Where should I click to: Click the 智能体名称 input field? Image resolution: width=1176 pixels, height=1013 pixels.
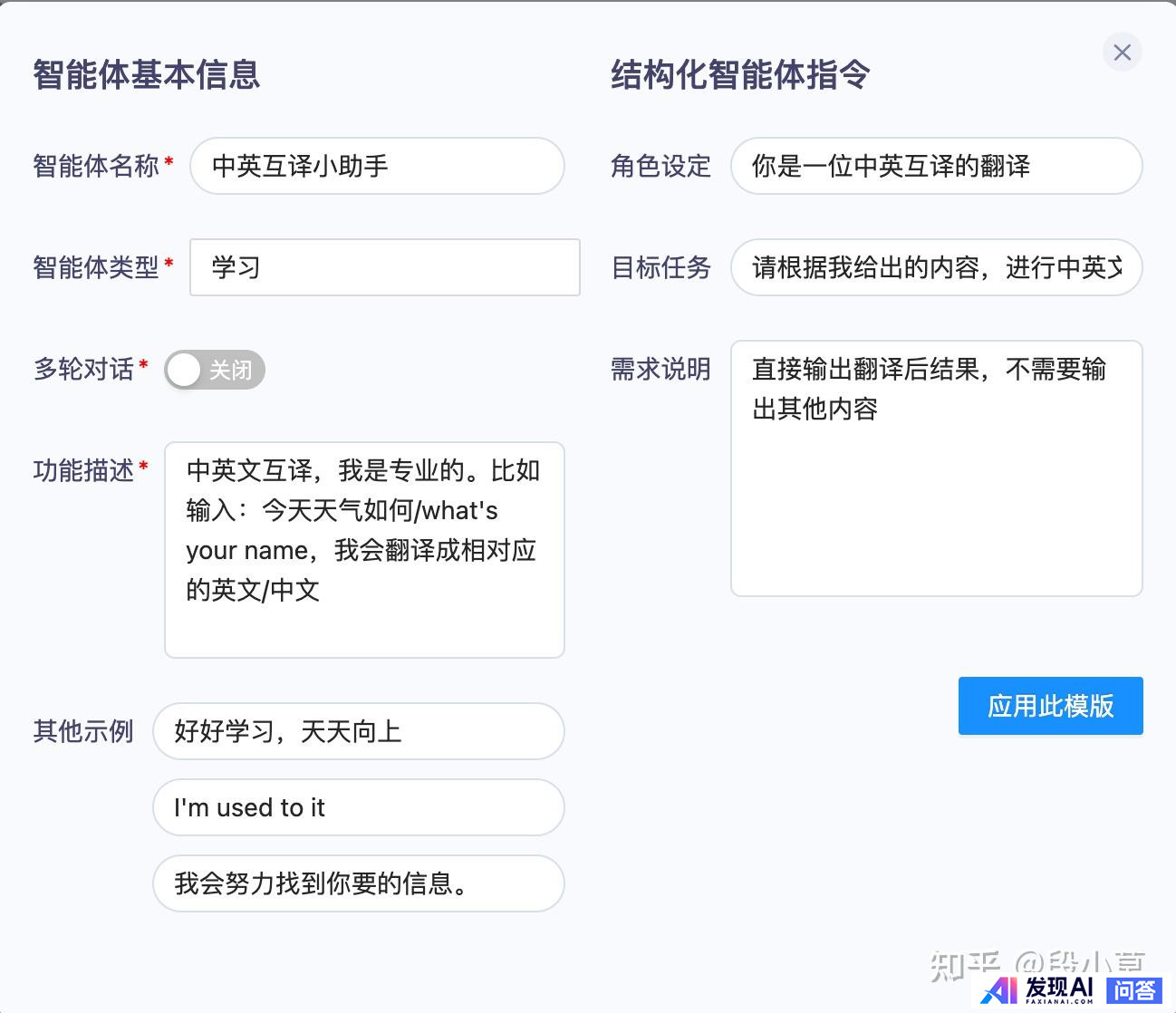pos(377,166)
